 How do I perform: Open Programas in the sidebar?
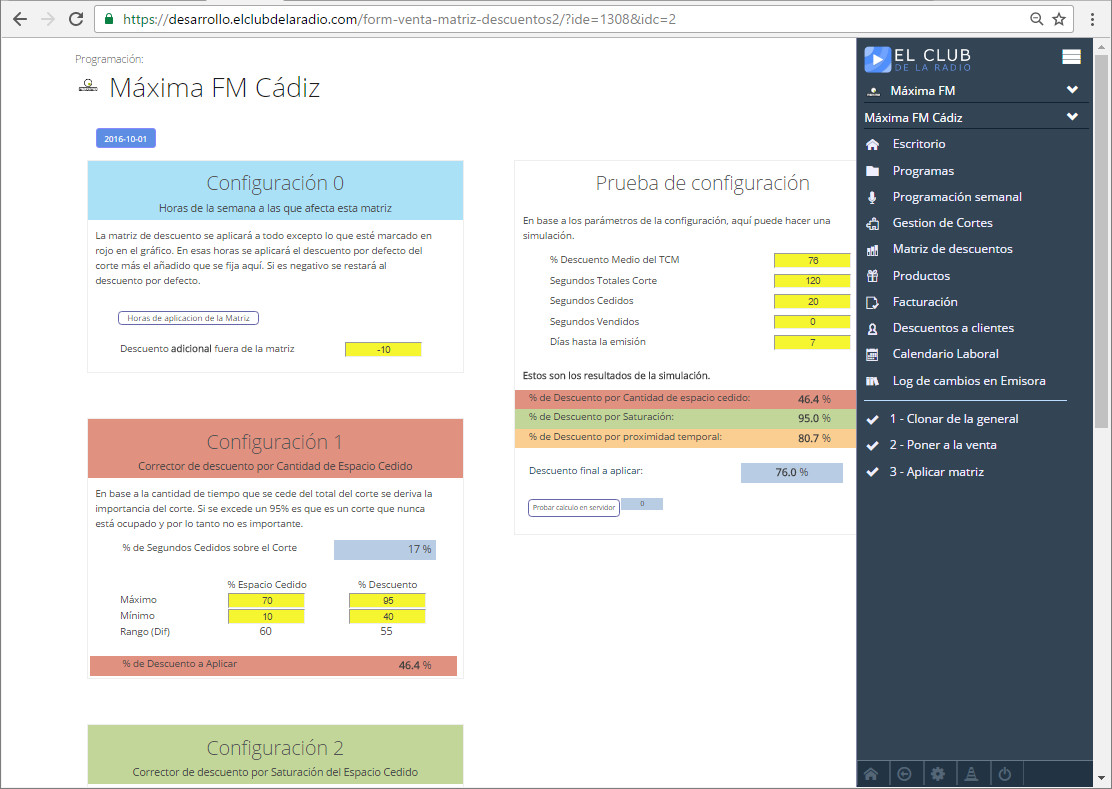pyautogui.click(x=923, y=171)
